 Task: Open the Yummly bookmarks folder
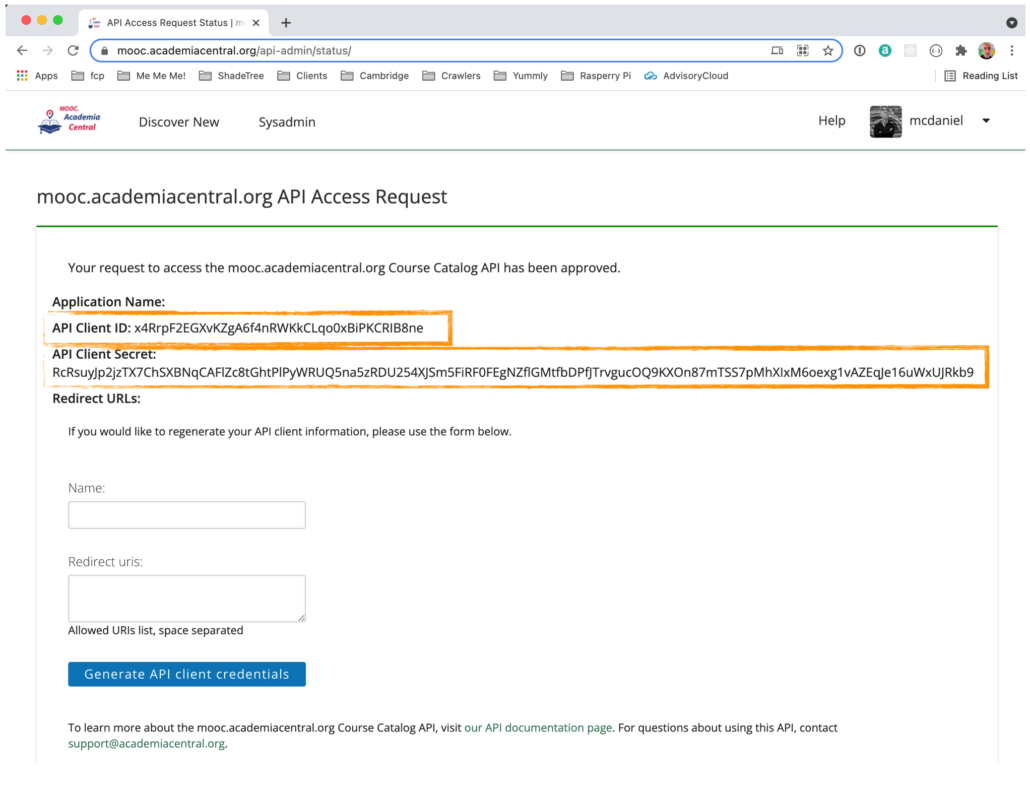pyautogui.click(x=521, y=76)
